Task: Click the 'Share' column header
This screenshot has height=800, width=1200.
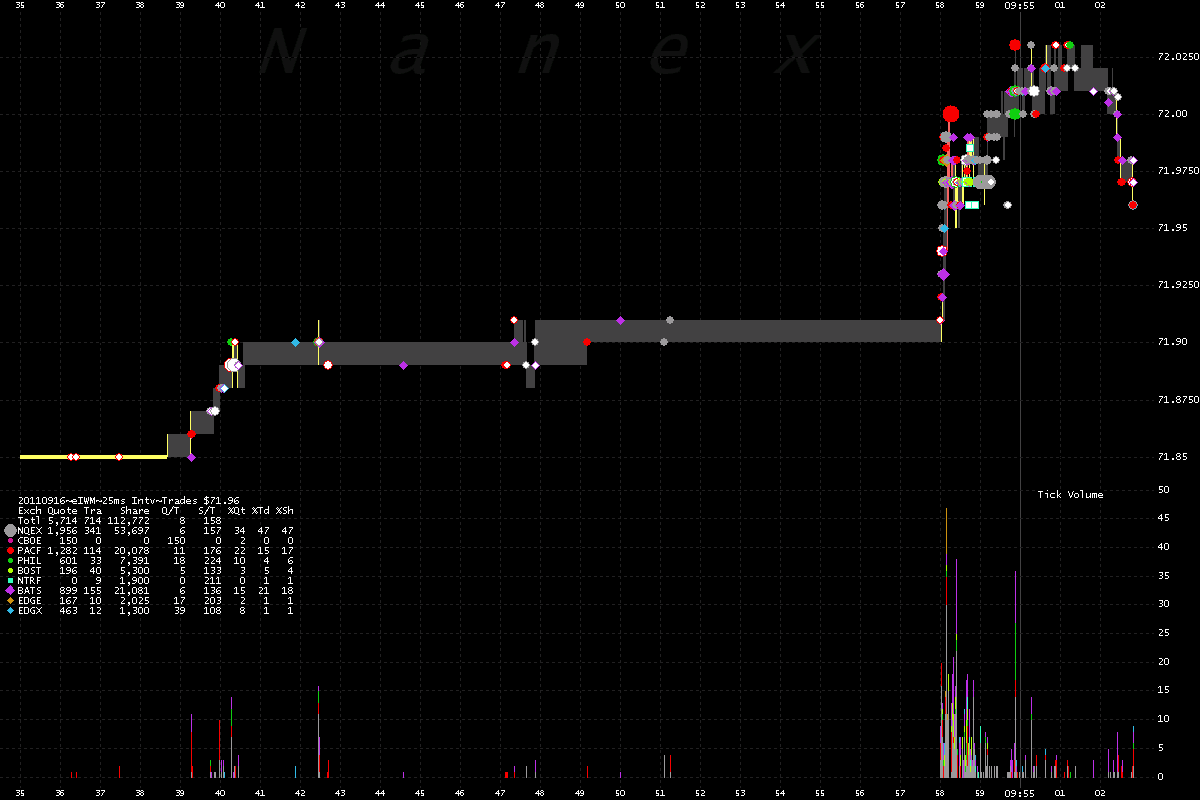Action: tap(134, 510)
